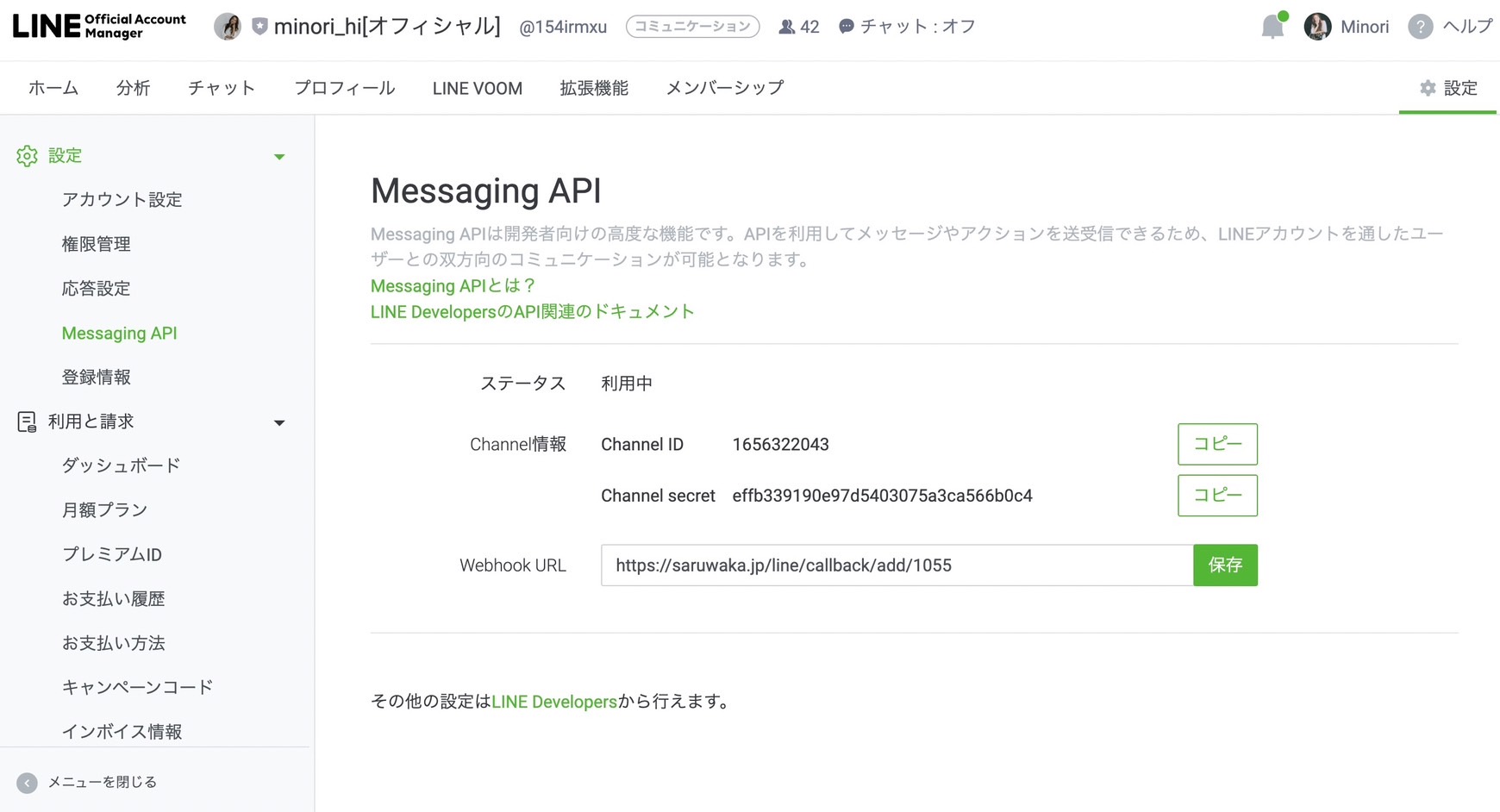This screenshot has height=812, width=1500.
Task: Open the メンバーシップ tab
Action: point(725,88)
